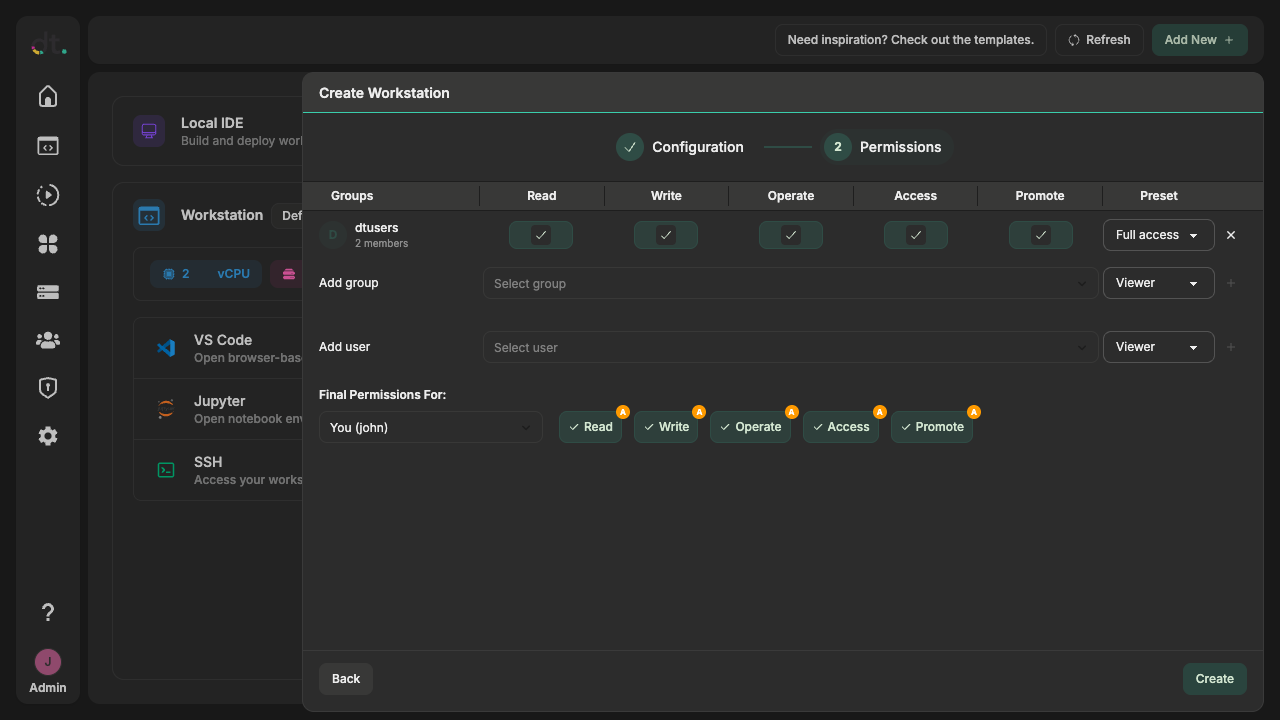The width and height of the screenshot is (1280, 720).
Task: Open the Users/Groups section in sidebar
Action: click(x=47, y=340)
